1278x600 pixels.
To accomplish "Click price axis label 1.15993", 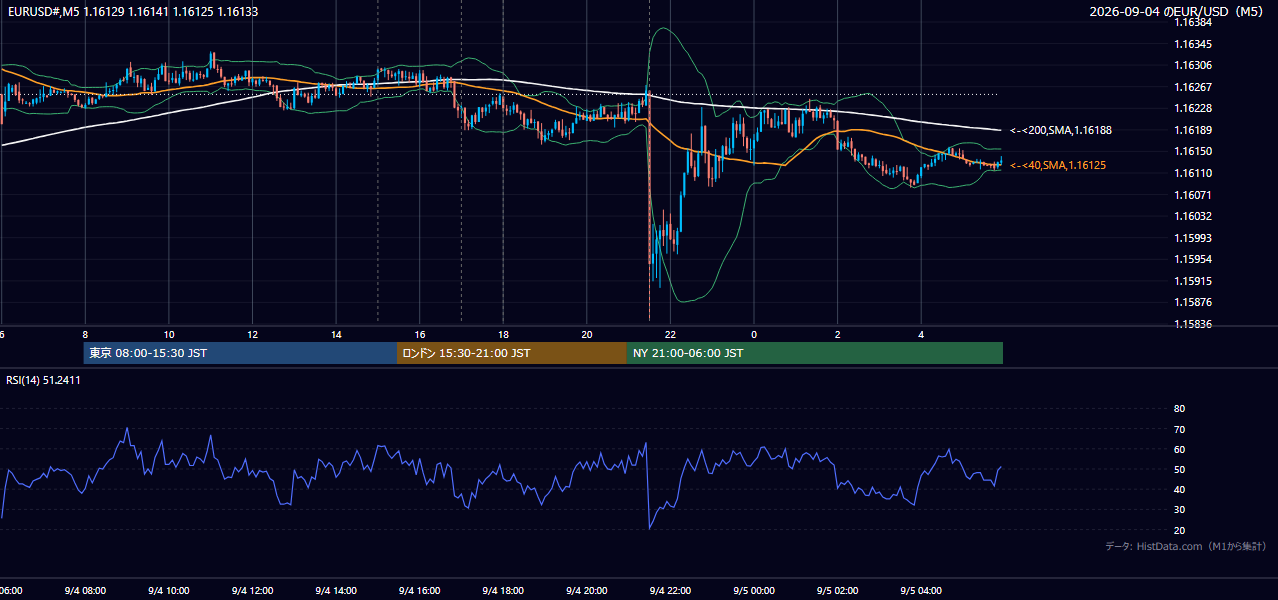I will point(1192,238).
